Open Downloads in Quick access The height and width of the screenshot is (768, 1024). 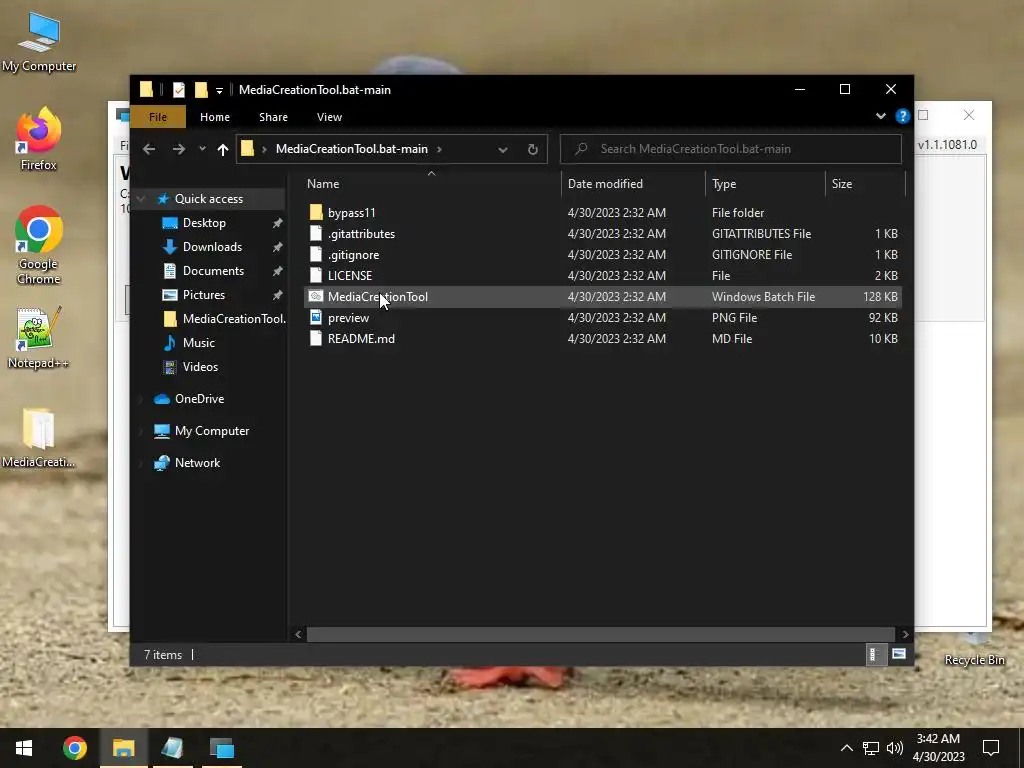pyautogui.click(x=212, y=247)
